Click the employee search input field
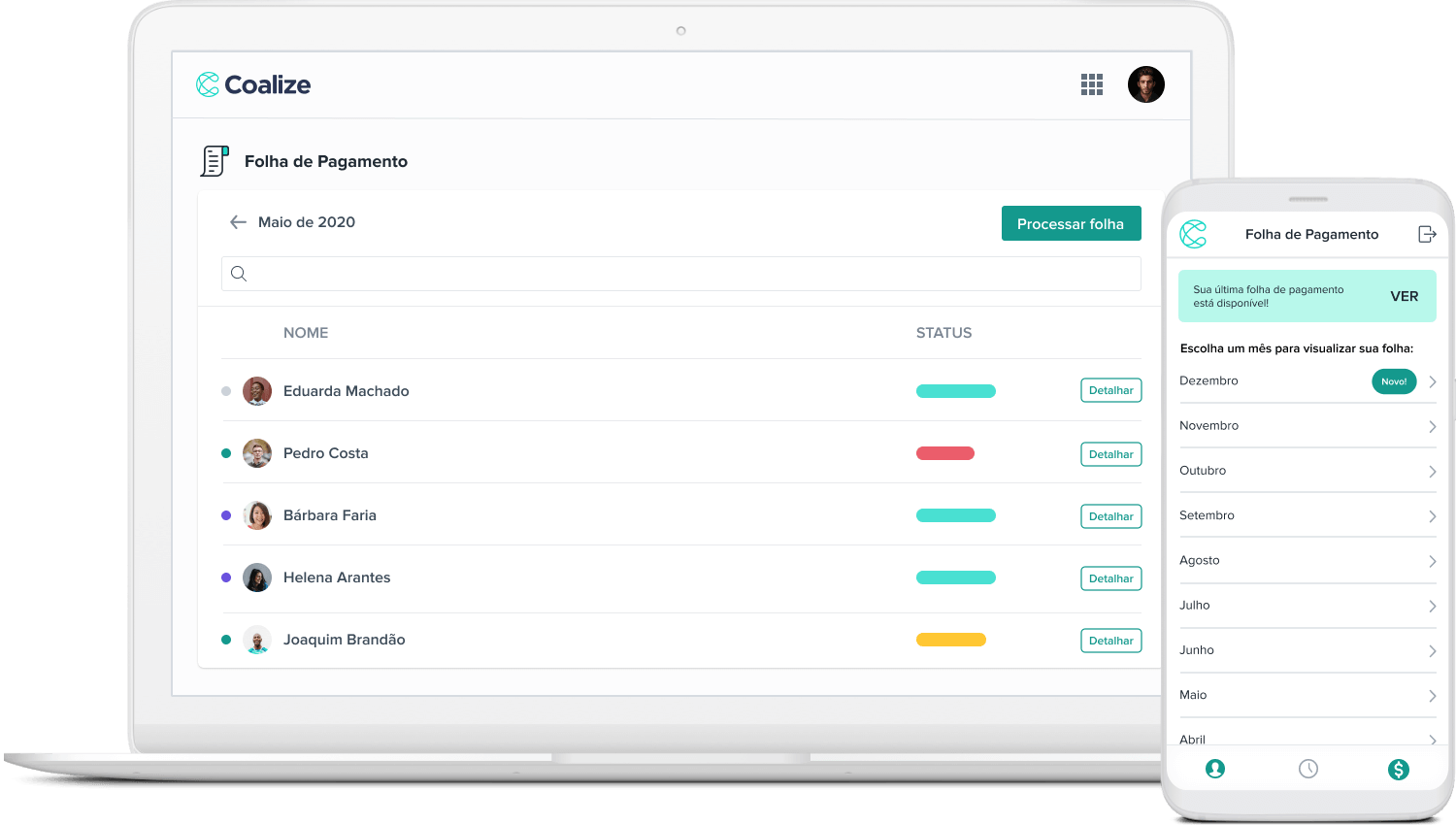The height and width of the screenshot is (825, 1456). (x=681, y=274)
